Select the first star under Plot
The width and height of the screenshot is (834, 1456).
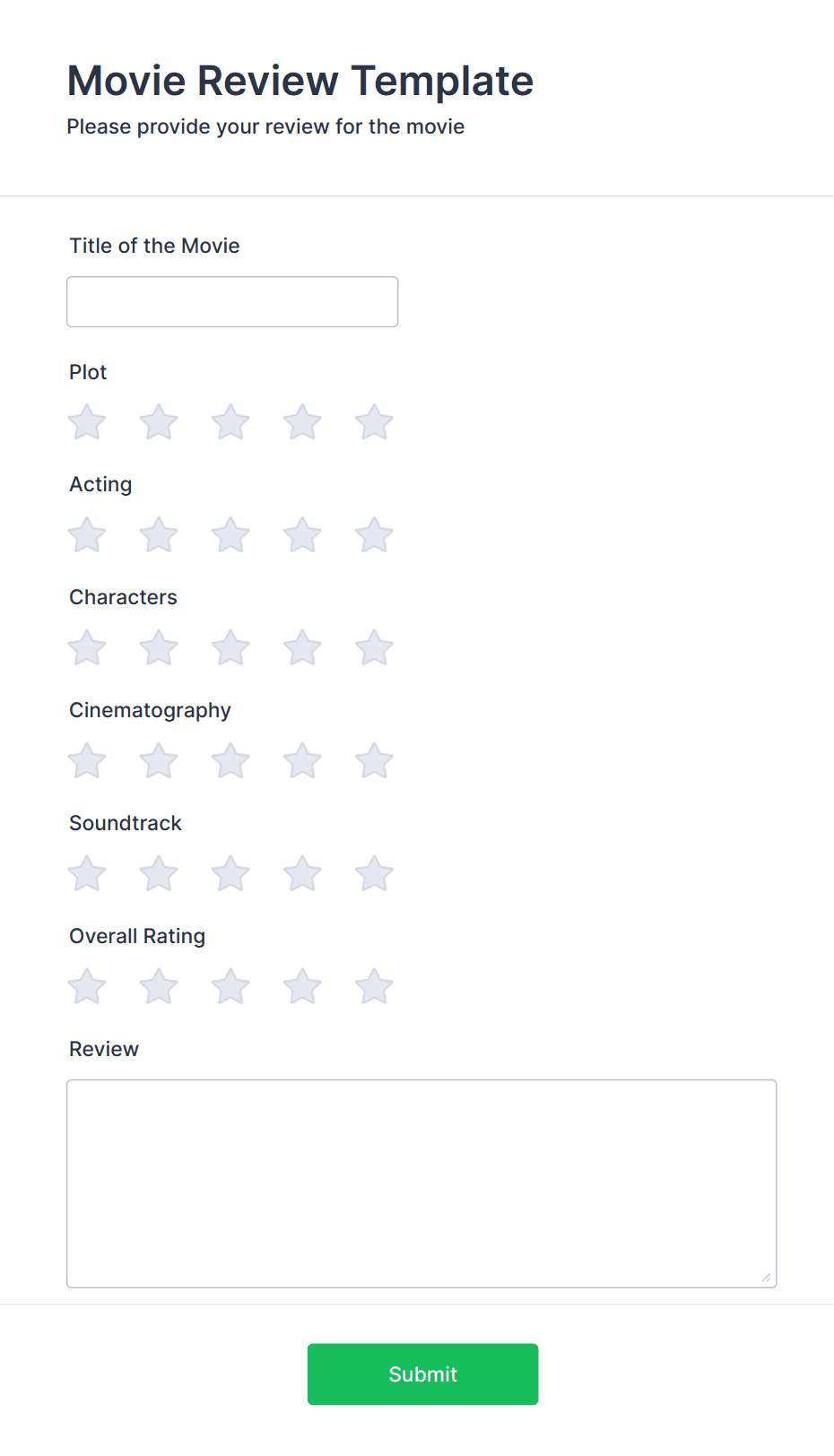pyautogui.click(x=86, y=422)
